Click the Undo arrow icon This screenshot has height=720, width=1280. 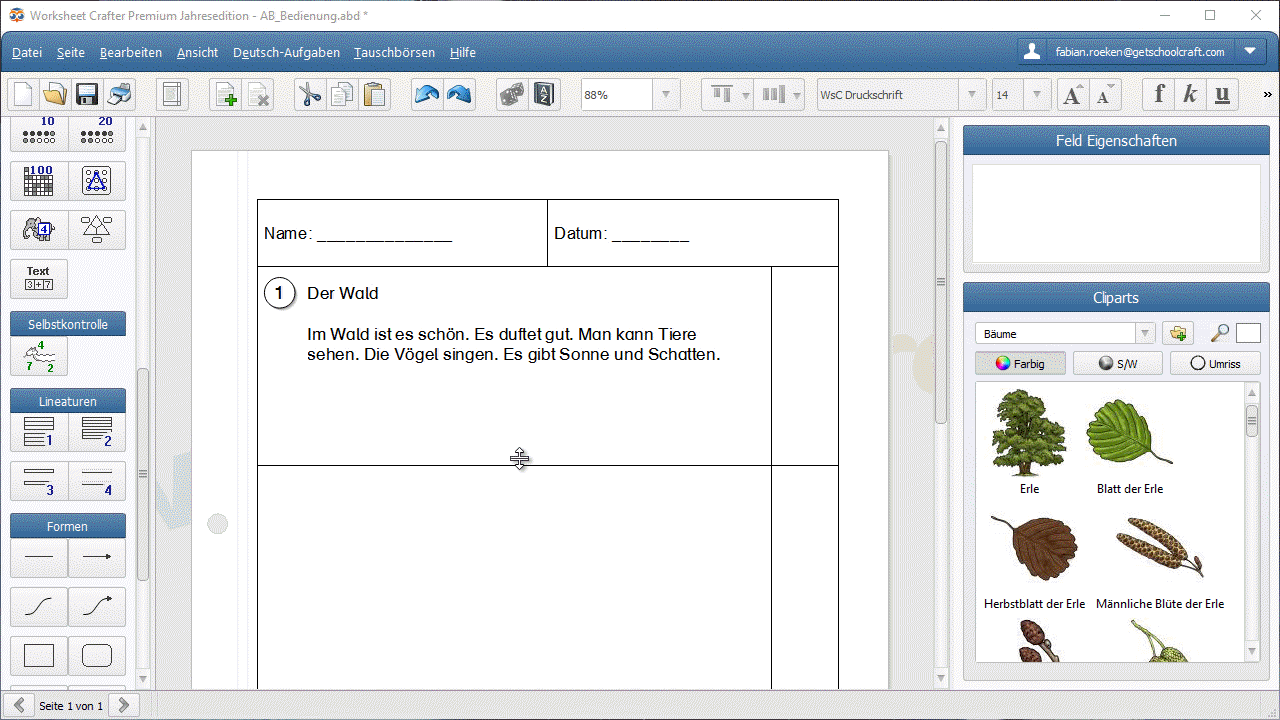point(427,95)
